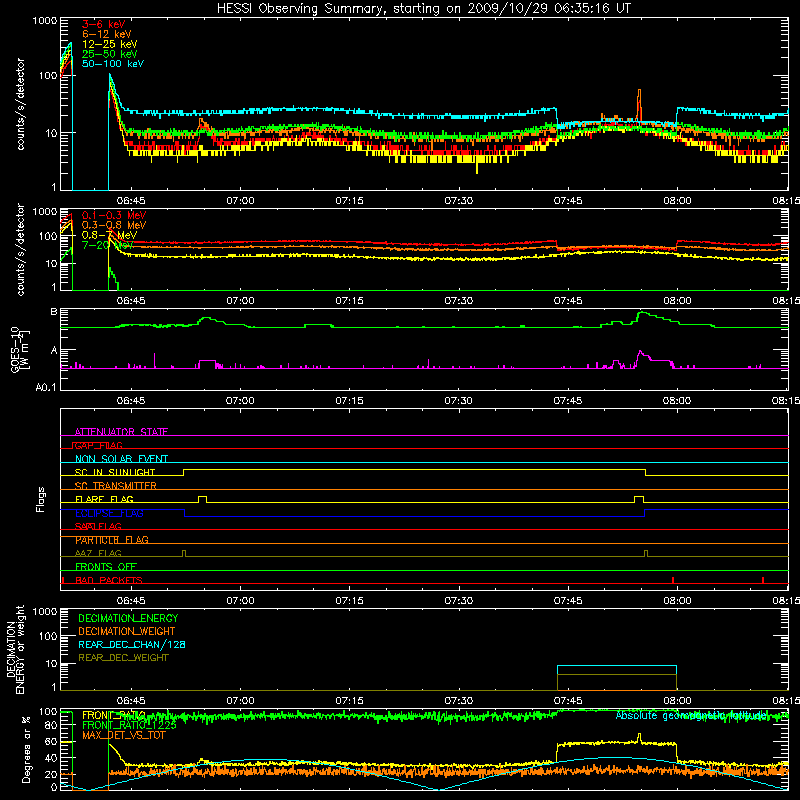Image resolution: width=800 pixels, height=800 pixels.
Task: Click the 07:30 tick label under top plot
Action: [x=459, y=201]
